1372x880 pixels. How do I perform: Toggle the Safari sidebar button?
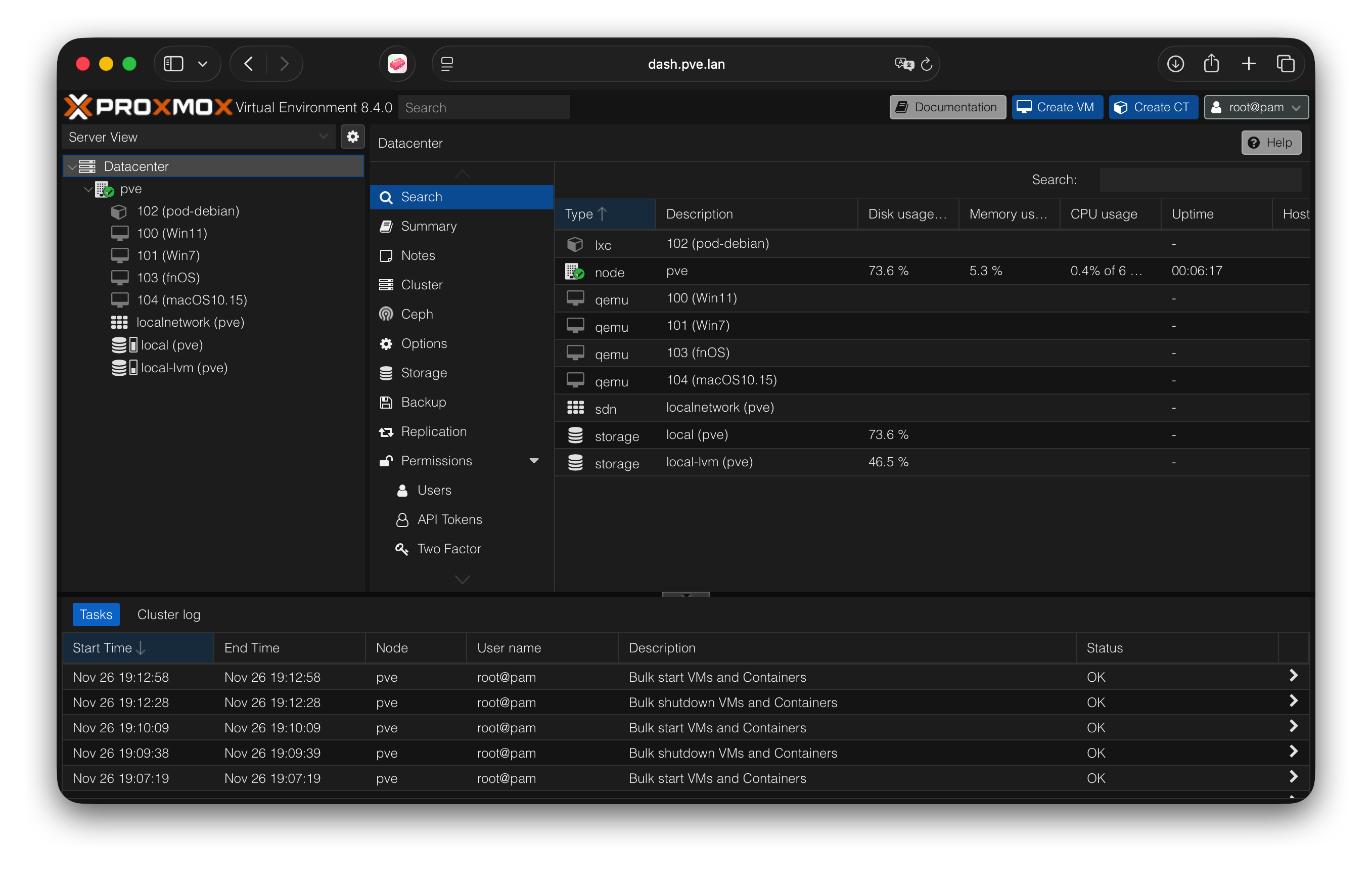click(173, 64)
